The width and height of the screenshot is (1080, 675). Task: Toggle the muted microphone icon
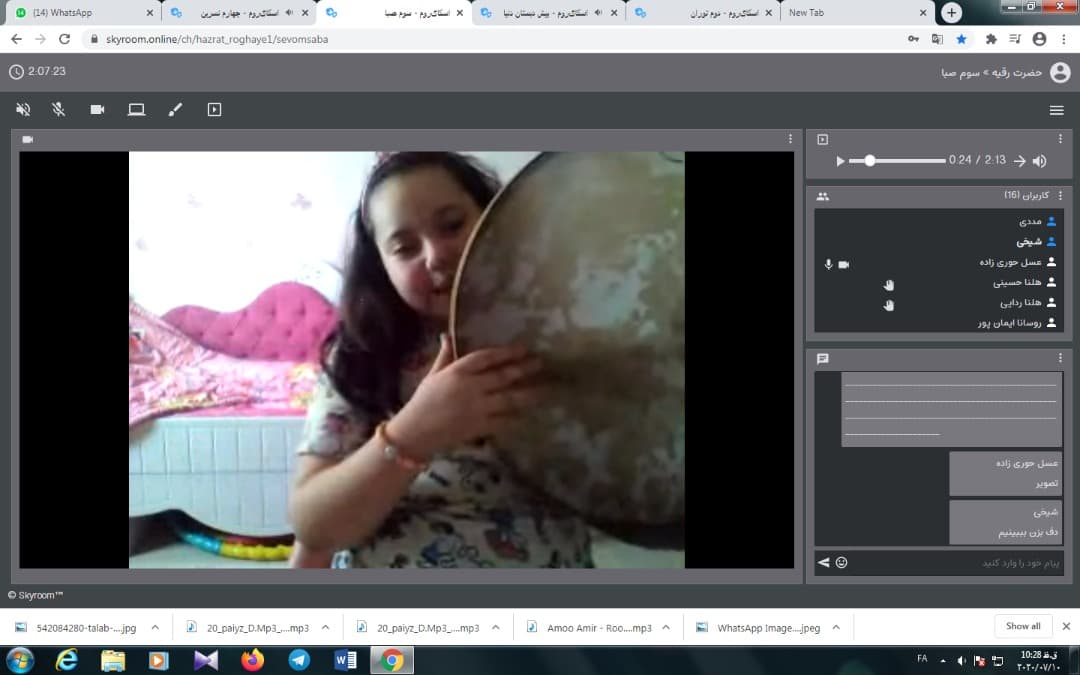tap(59, 110)
